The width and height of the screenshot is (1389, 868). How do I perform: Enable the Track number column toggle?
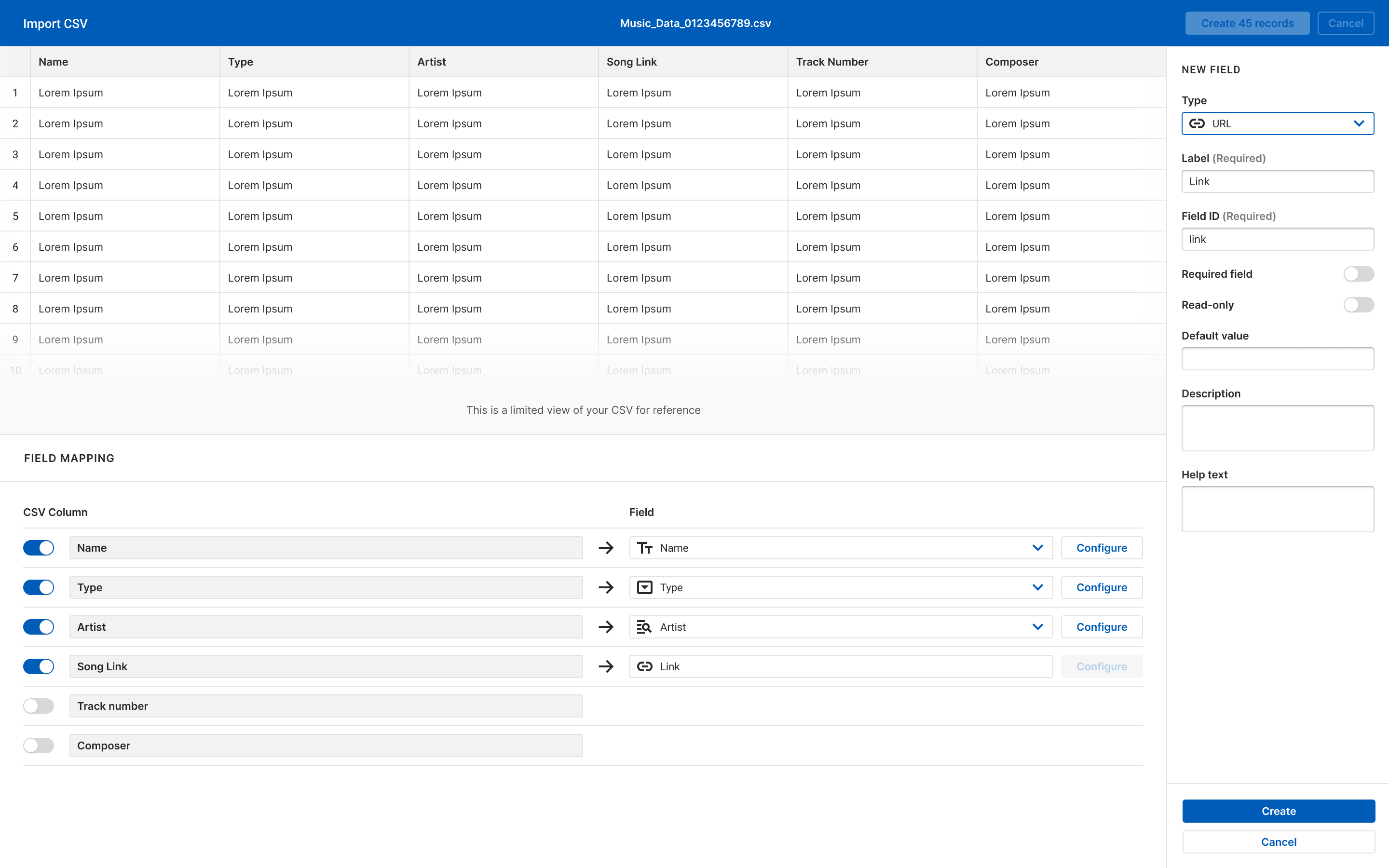coord(39,706)
